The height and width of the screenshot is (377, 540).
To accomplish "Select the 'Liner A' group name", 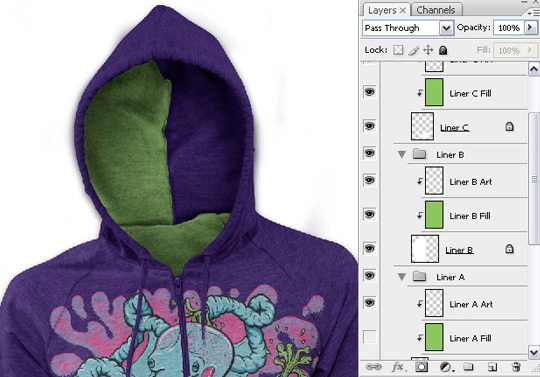I will pos(450,277).
